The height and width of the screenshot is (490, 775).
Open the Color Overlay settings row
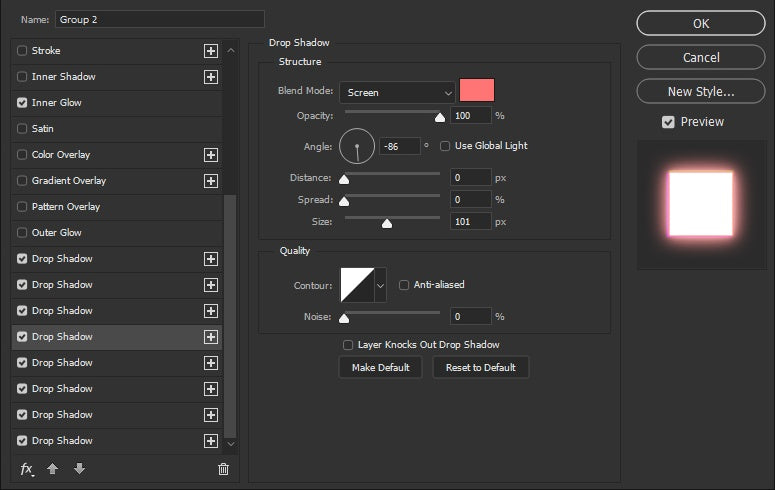(117, 155)
